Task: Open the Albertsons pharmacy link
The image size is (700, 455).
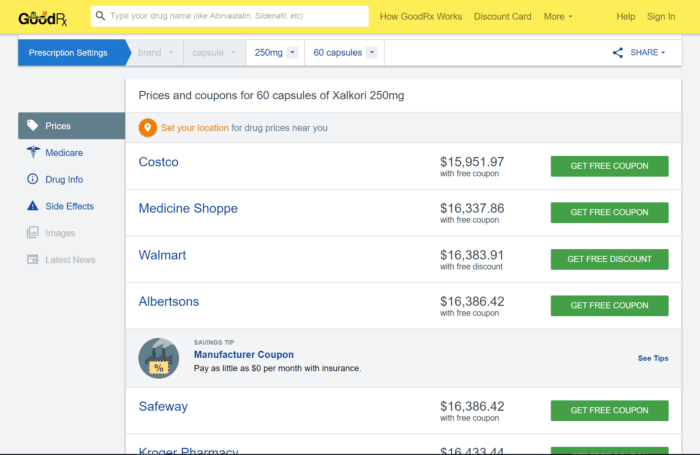Action: coord(169,301)
